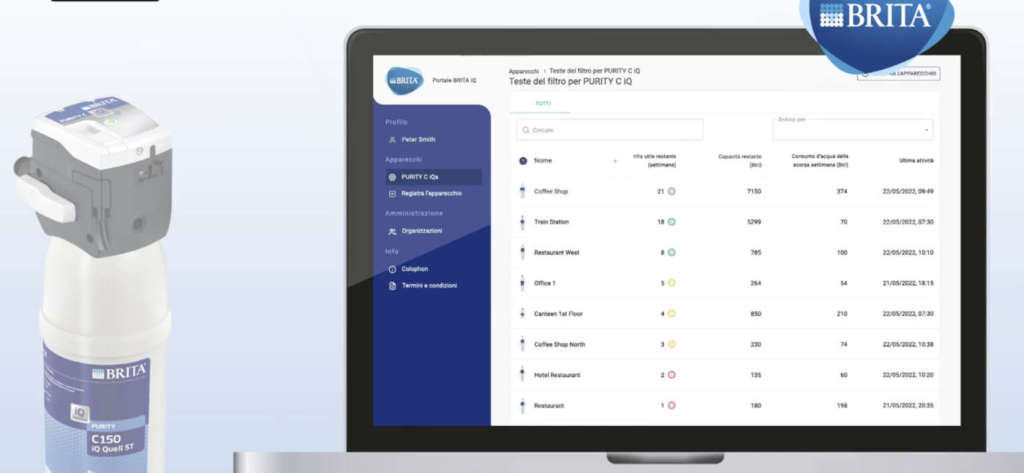This screenshot has height=473, width=1024.
Task: Click the Apparecchi breadcrumb link
Action: click(524, 71)
